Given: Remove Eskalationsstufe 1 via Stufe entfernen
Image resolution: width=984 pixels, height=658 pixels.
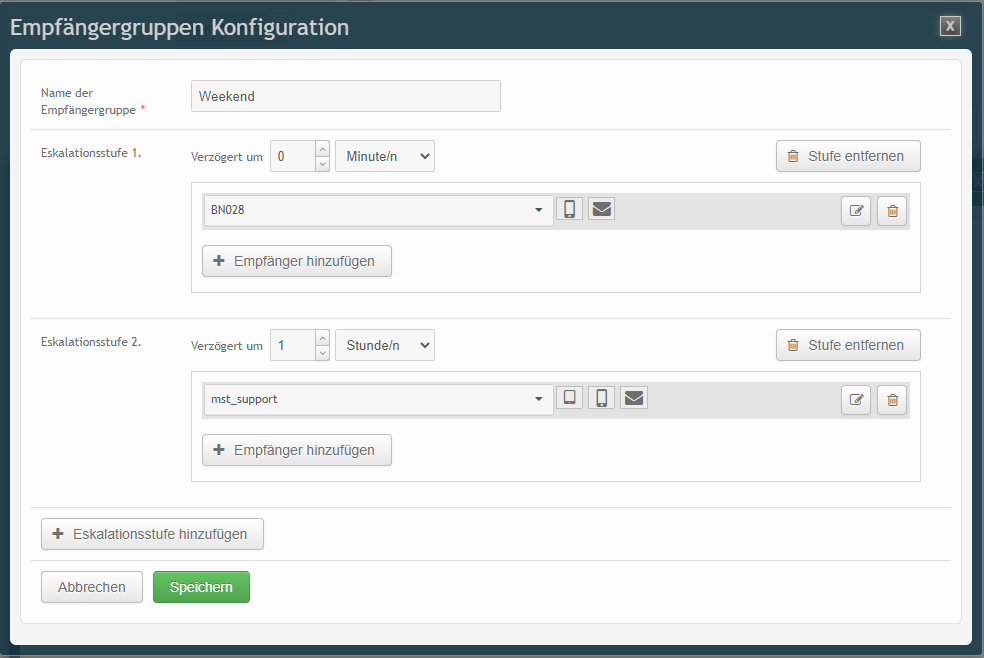Looking at the screenshot, I should pyautogui.click(x=848, y=156).
